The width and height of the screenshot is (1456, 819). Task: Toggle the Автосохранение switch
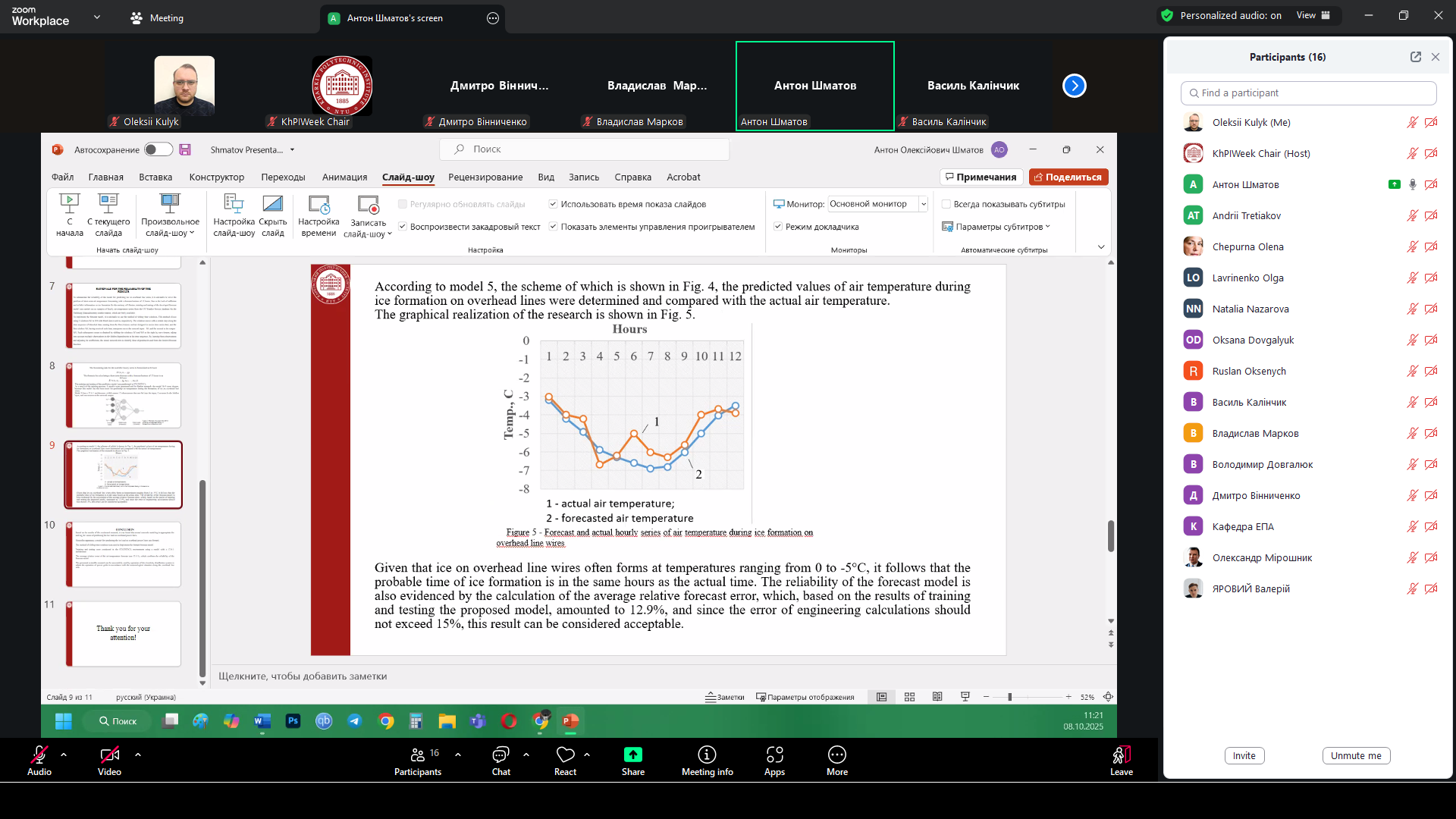[158, 149]
